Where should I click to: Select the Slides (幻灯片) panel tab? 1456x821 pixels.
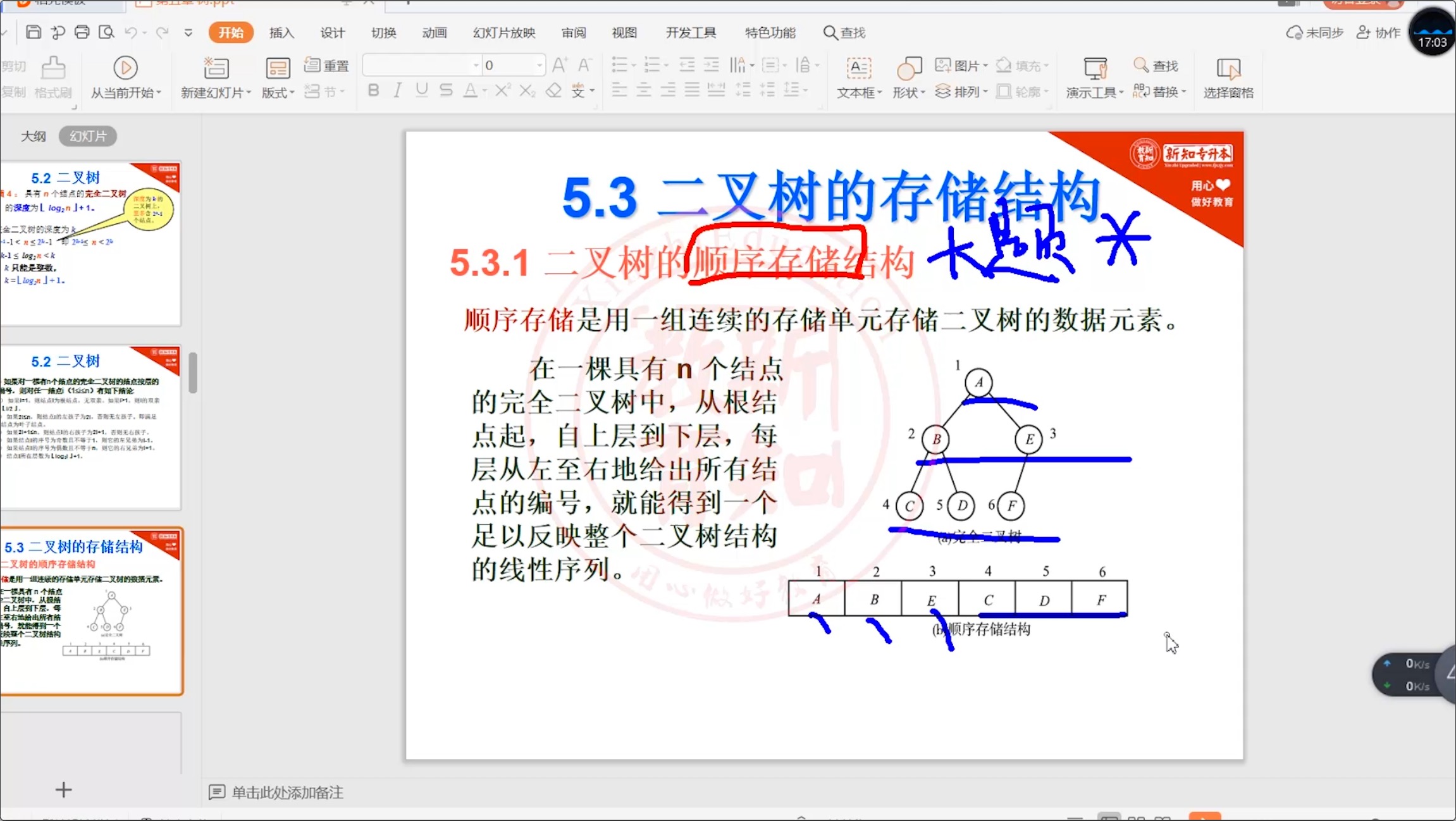tap(88, 136)
